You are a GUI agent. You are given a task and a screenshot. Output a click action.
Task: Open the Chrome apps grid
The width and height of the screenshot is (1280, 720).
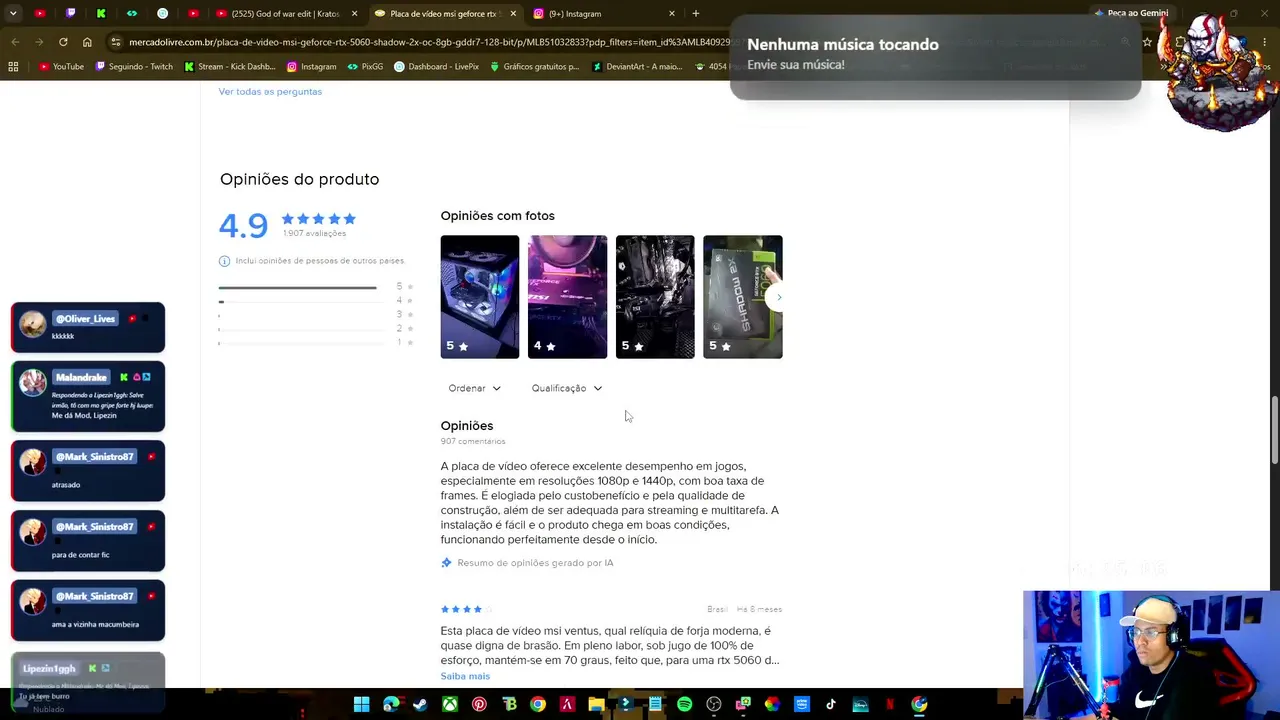click(x=13, y=67)
